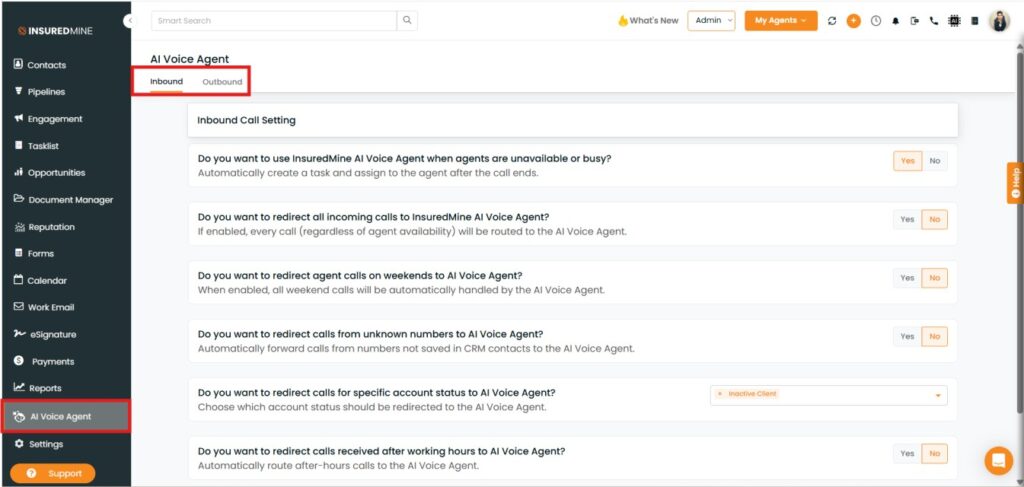The width and height of the screenshot is (1024, 487).
Task: Open the notifications bell
Action: 896,21
